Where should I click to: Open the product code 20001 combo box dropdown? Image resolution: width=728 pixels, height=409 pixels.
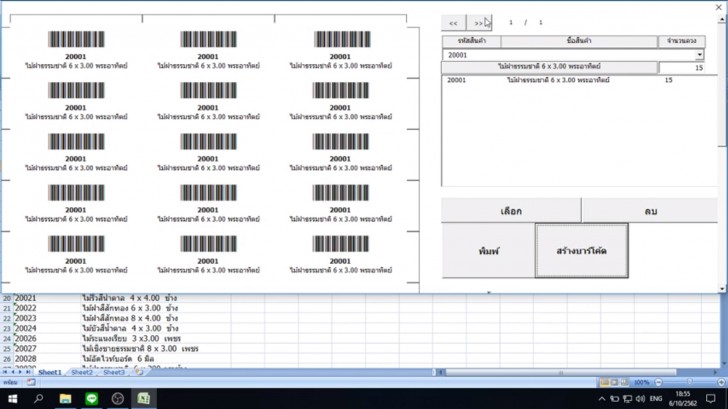tap(699, 55)
